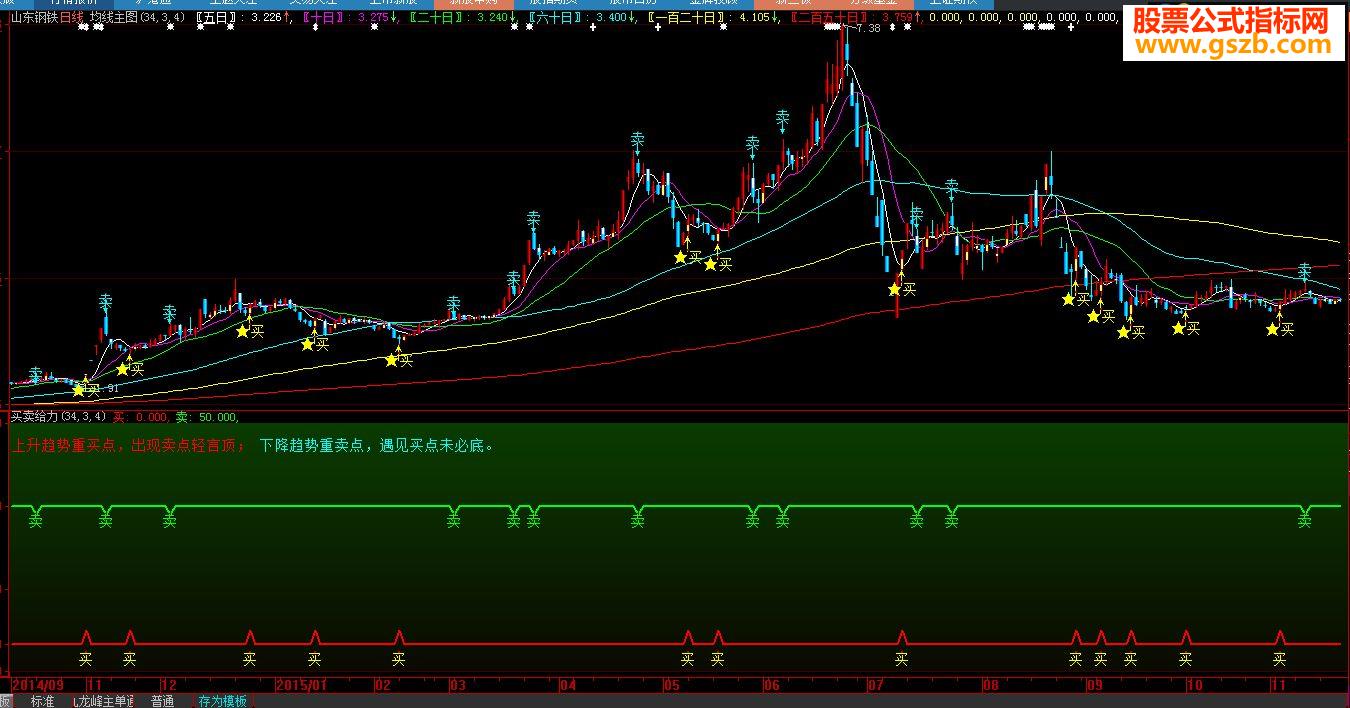Select the 04 month mark on time axis
This screenshot has height=708, width=1350.
pyautogui.click(x=568, y=686)
